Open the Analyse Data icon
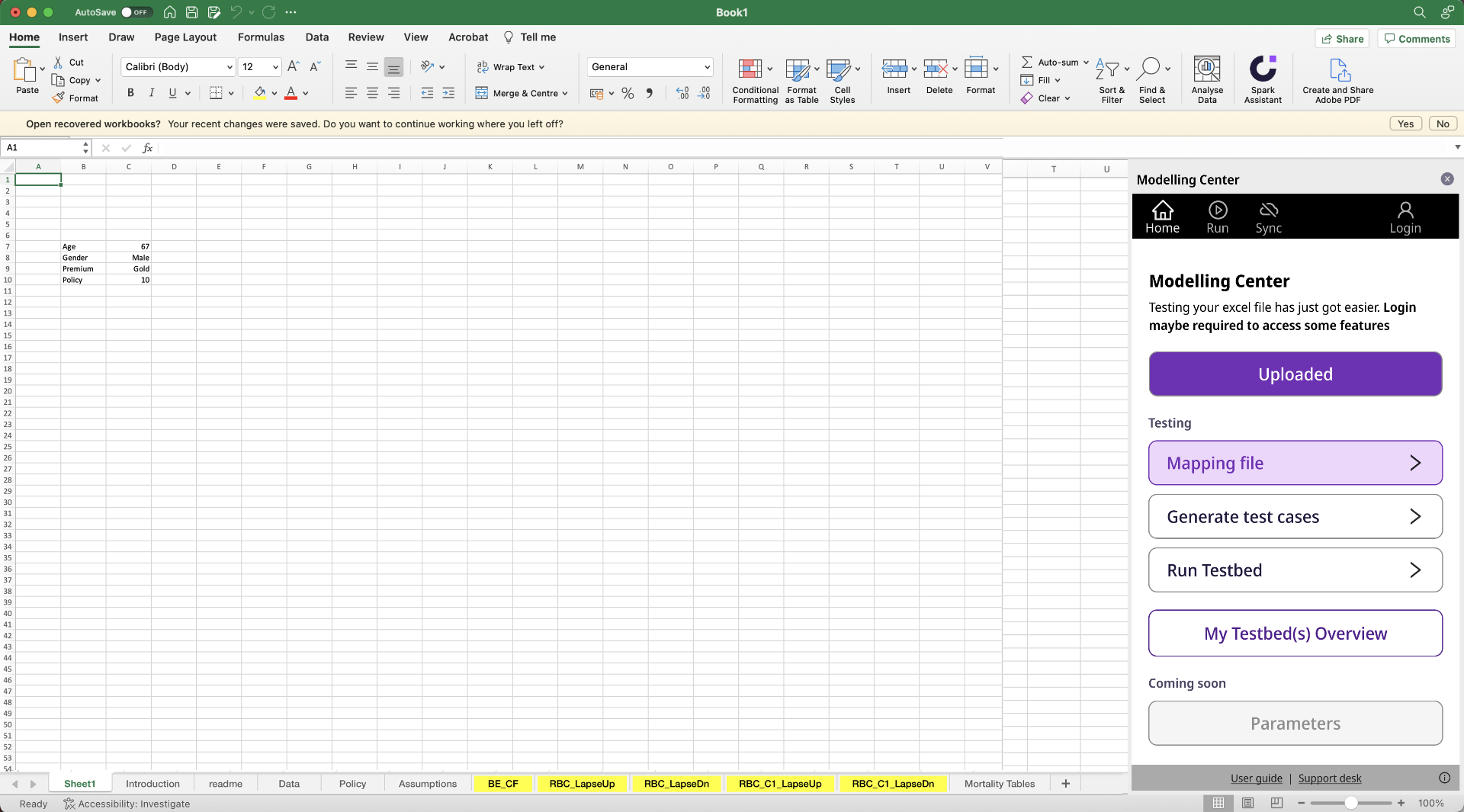Viewport: 1464px width, 812px height. [1207, 69]
